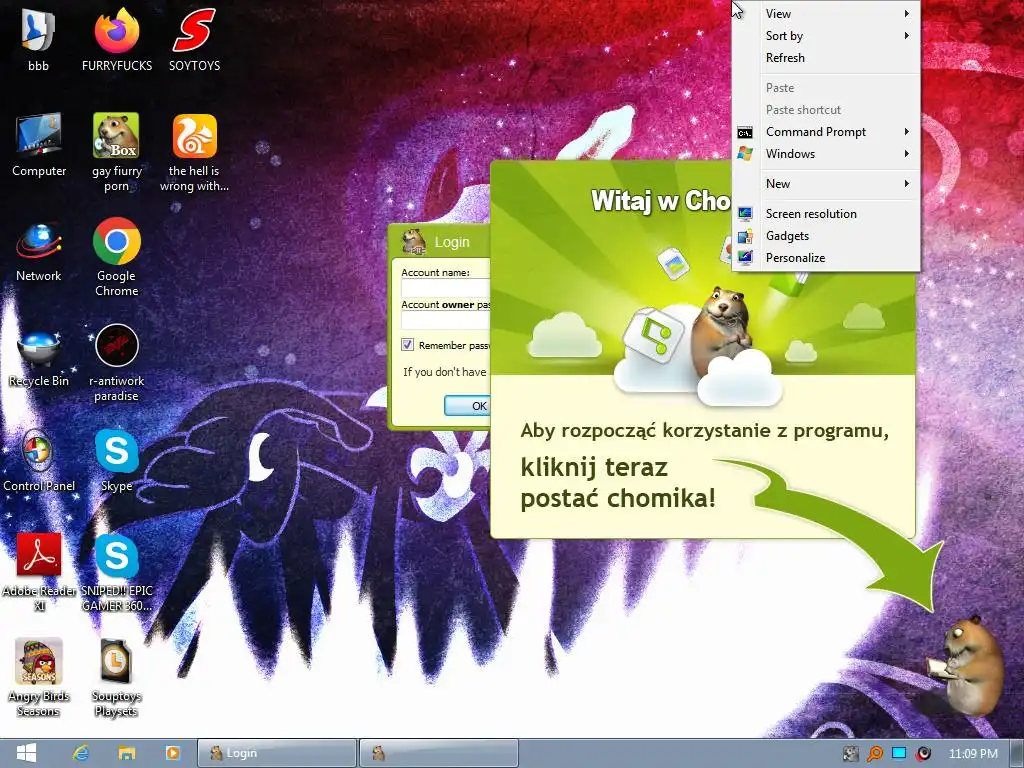Select the ChomikBox hamster 'Box' desktop icon
Image resolution: width=1024 pixels, height=768 pixels.
(x=116, y=152)
